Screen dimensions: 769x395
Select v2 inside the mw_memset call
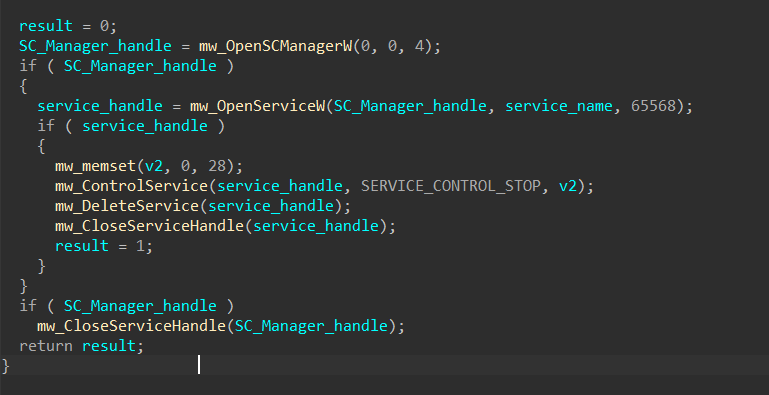point(153,166)
